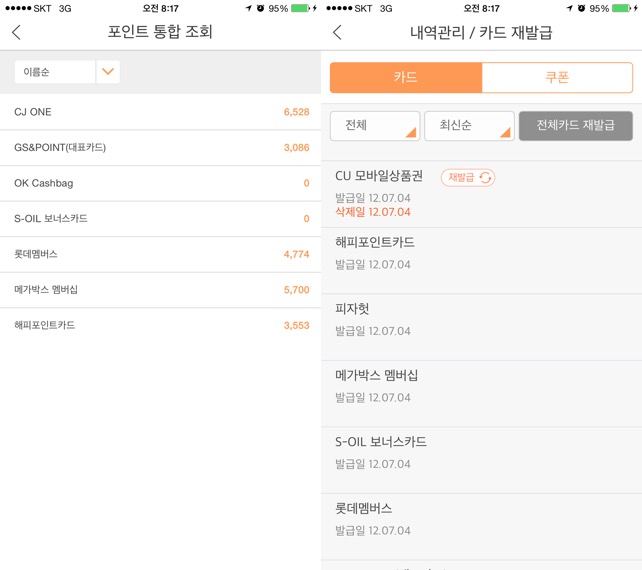Go back from 내역관리 / 카드 재발급 screen
This screenshot has height=570, width=642.
337,32
